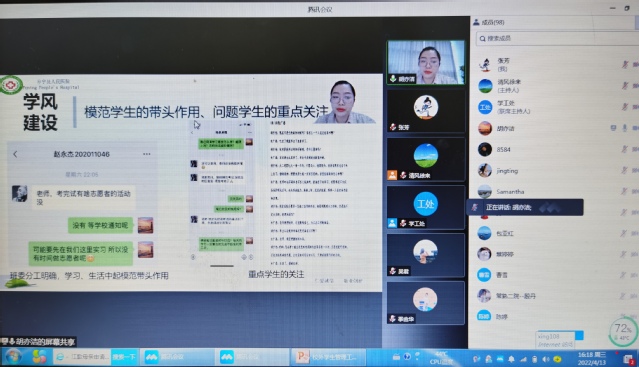Open the PowerPoint file in the taskbar
The image size is (639, 367).
click(328, 357)
